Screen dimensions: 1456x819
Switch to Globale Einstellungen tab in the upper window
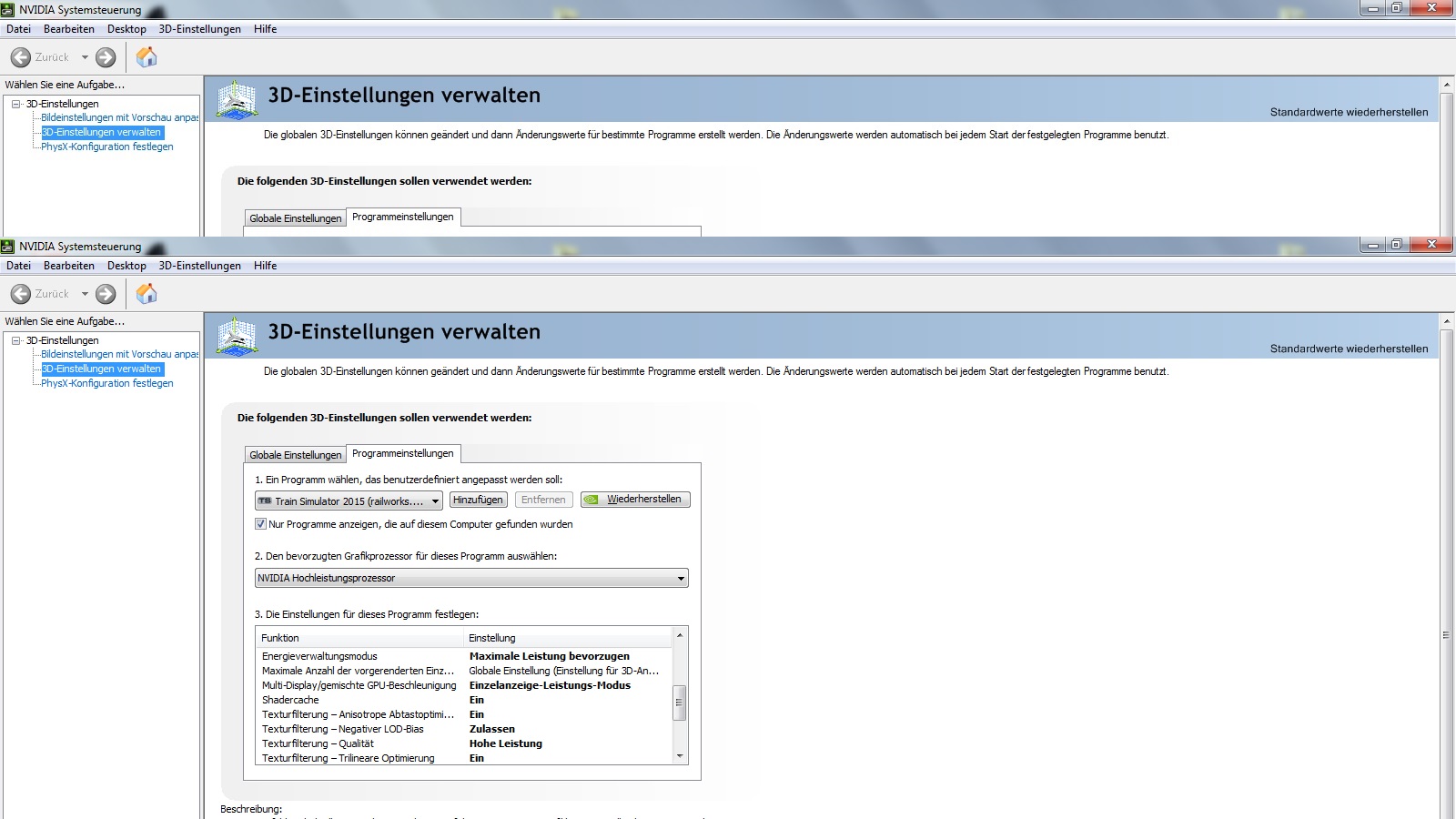tap(296, 218)
